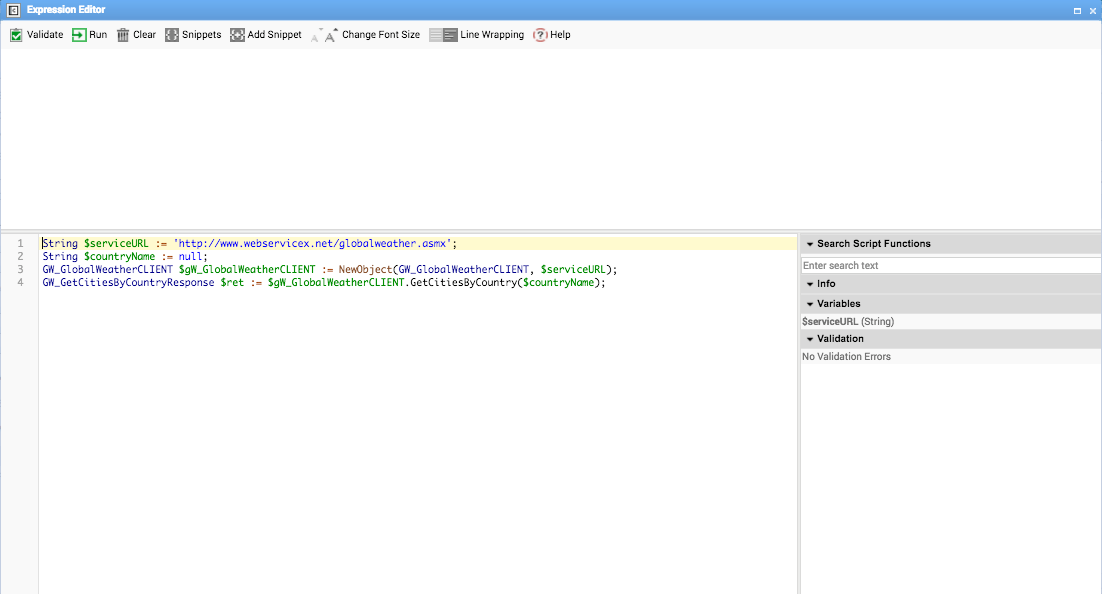This screenshot has height=594, width=1102.
Task: Collapse the Info section arrow
Action: (810, 284)
